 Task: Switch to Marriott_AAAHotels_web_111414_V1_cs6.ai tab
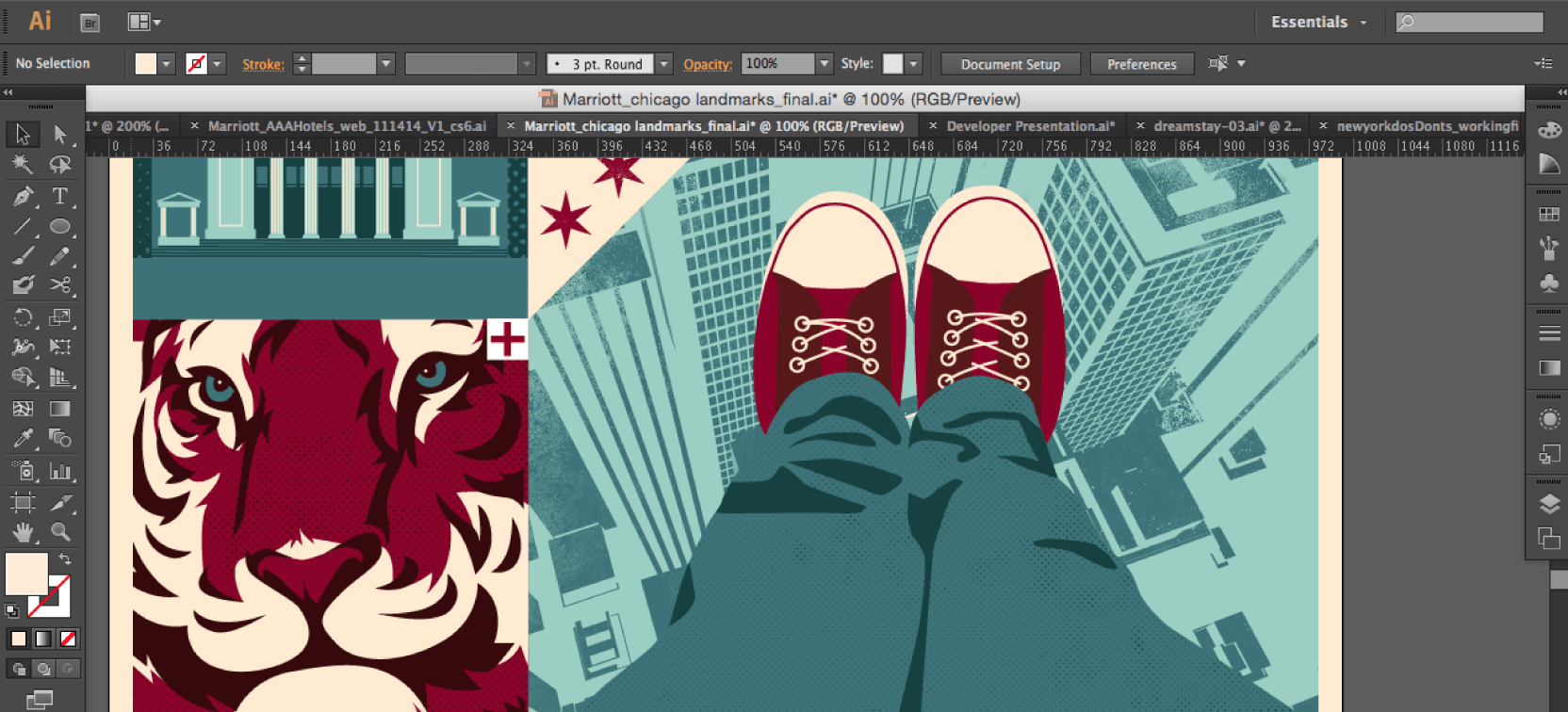[347, 126]
